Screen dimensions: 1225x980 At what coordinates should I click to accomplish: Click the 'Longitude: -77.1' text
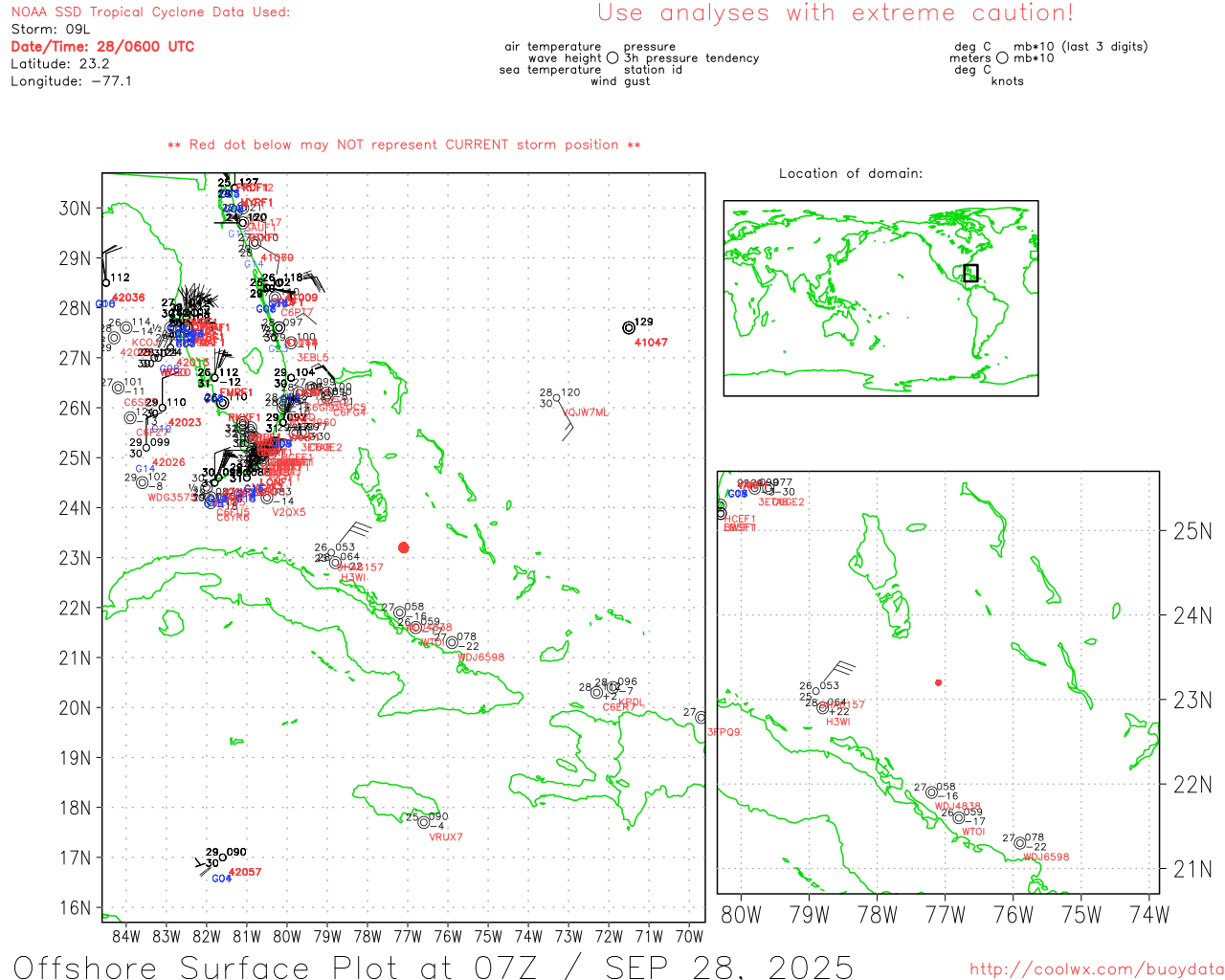tap(72, 81)
